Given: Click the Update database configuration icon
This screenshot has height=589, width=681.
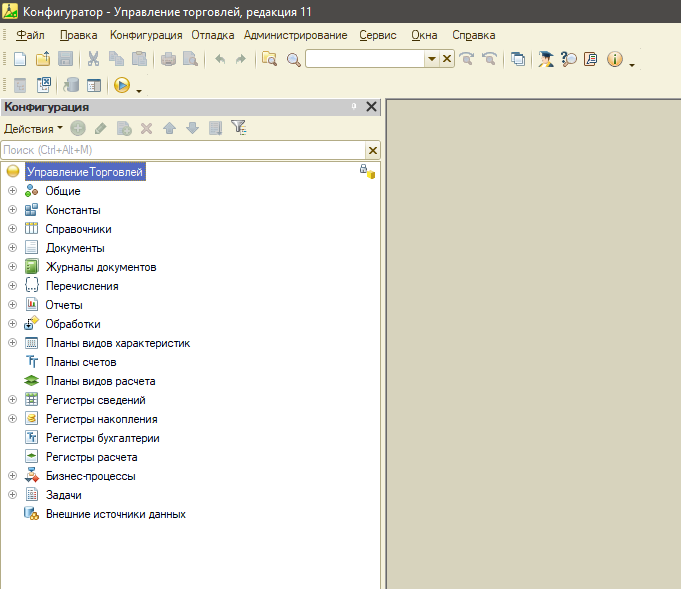Looking at the screenshot, I should (71, 85).
